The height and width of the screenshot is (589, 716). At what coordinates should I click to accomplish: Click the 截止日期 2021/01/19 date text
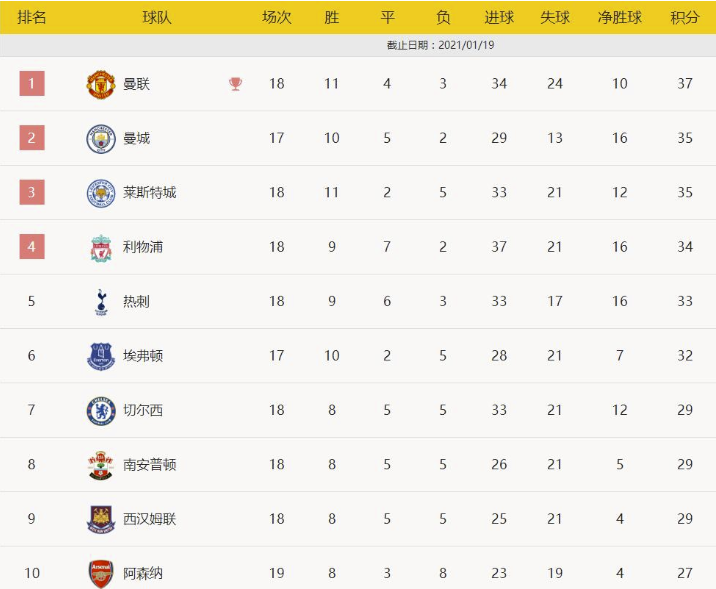click(441, 45)
